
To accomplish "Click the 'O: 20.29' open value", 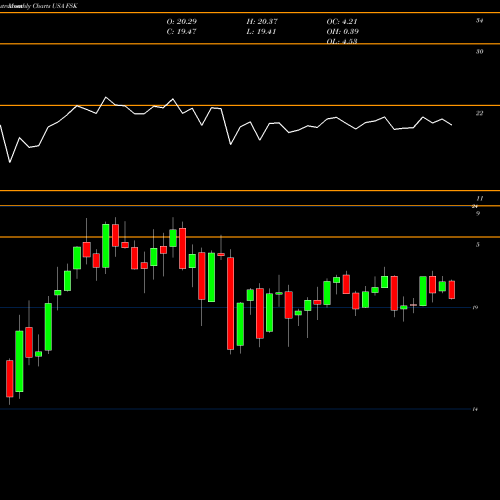I will (182, 22).
